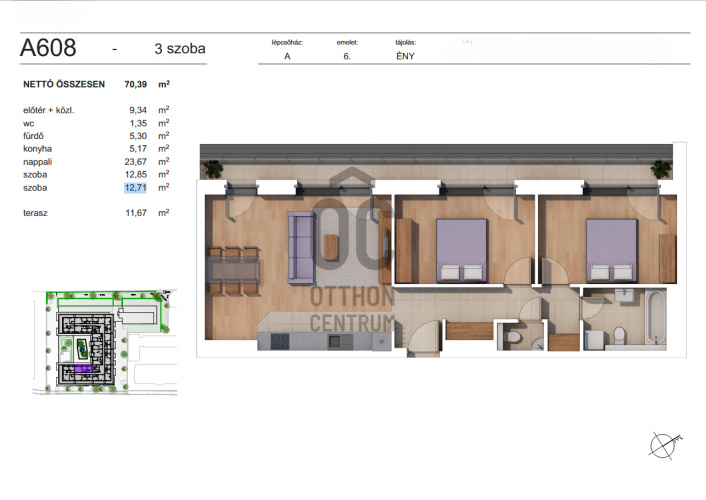
Task: Click the A608 apartment title
Action: (48, 47)
